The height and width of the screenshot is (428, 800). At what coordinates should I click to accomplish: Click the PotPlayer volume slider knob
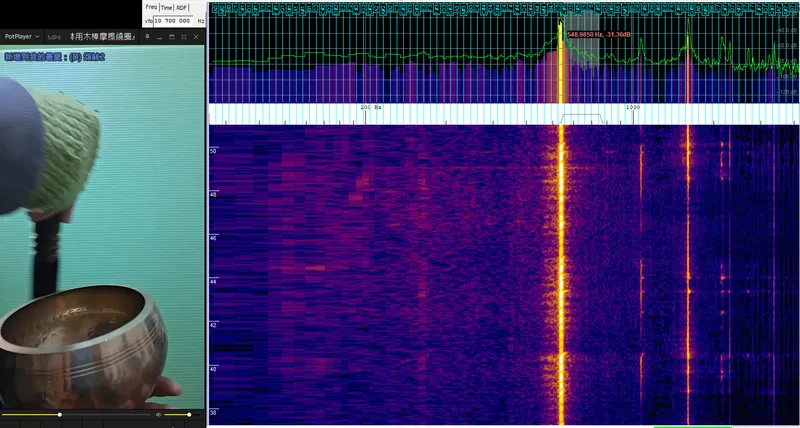(189, 415)
